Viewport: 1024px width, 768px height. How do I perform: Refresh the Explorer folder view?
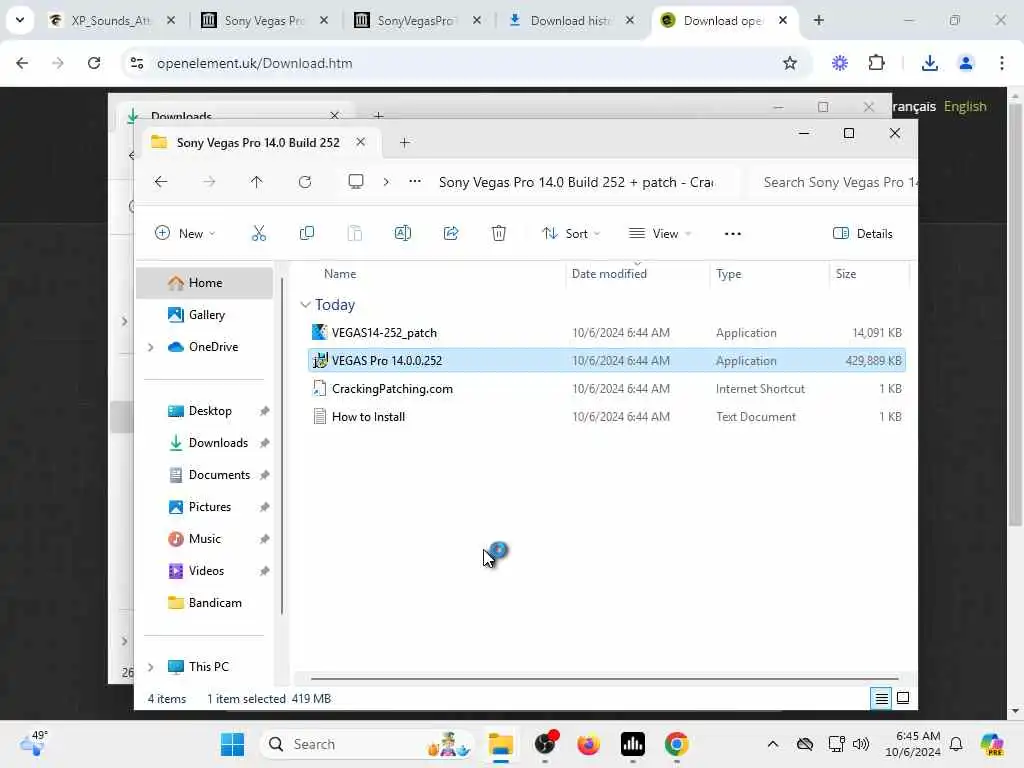(x=305, y=182)
